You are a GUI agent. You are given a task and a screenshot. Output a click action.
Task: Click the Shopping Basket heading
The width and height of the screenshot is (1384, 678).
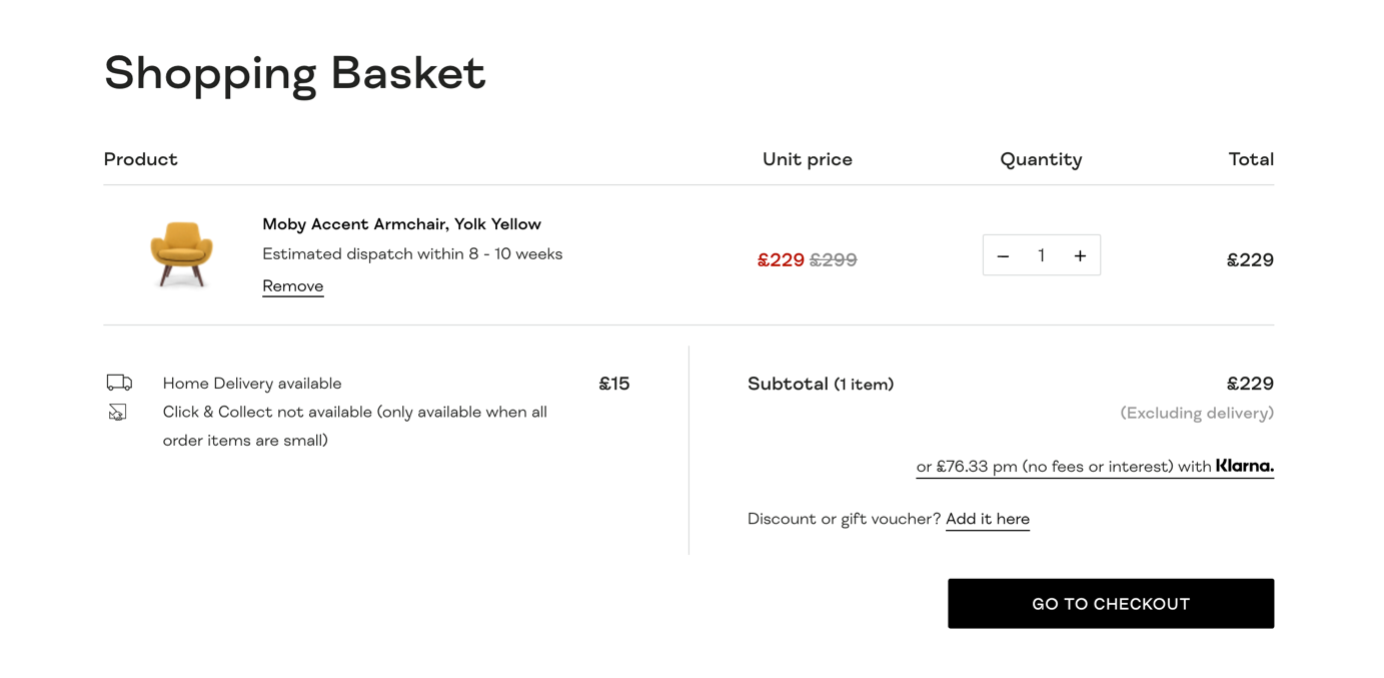[x=295, y=73]
